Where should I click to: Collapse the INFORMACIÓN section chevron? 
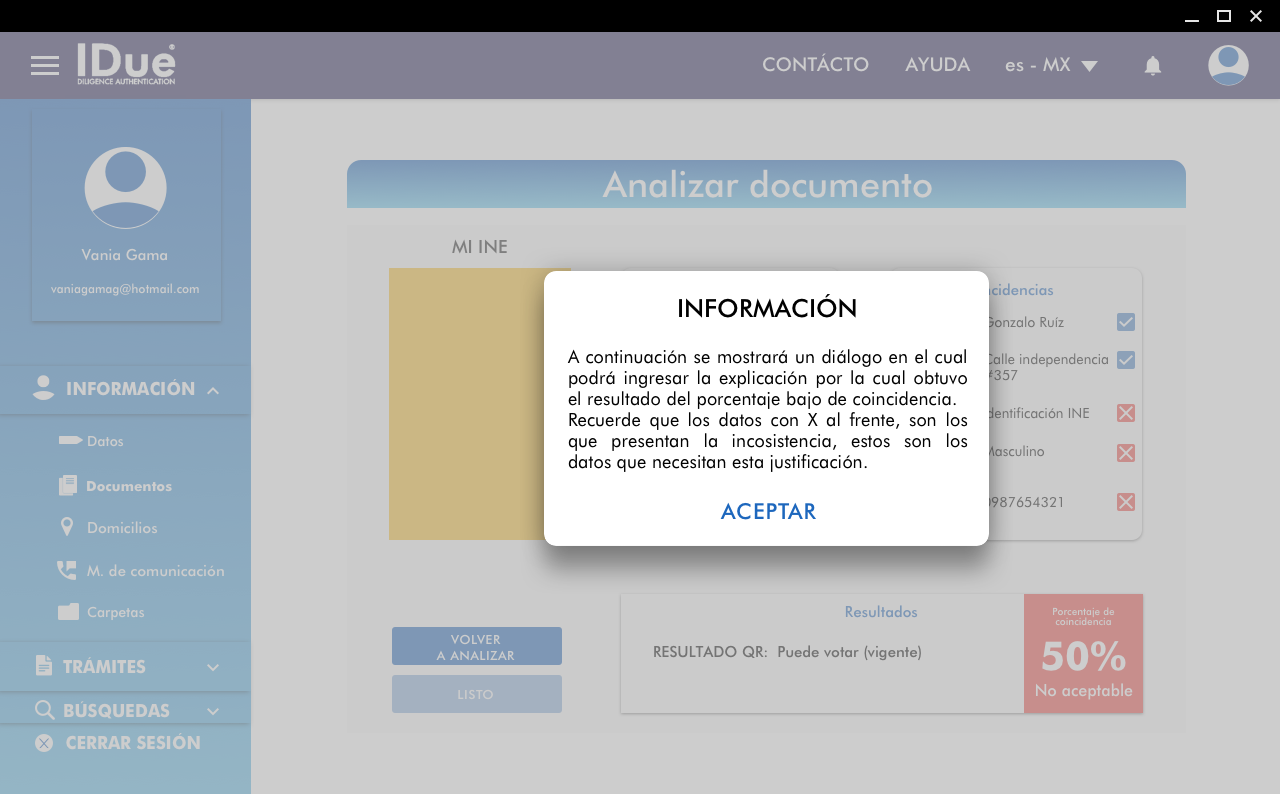point(213,390)
